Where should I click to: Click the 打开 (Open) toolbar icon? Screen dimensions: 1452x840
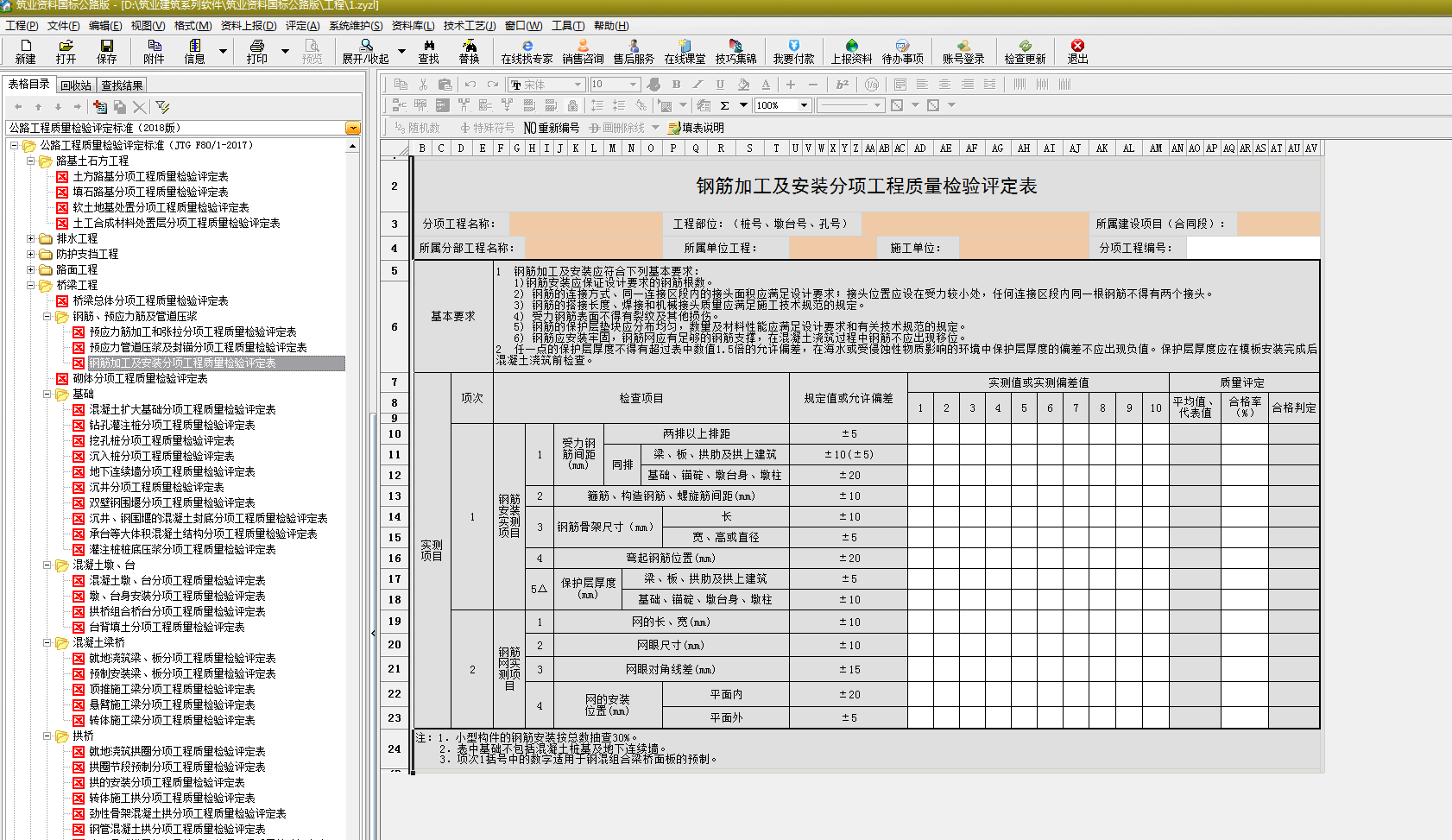(66, 52)
